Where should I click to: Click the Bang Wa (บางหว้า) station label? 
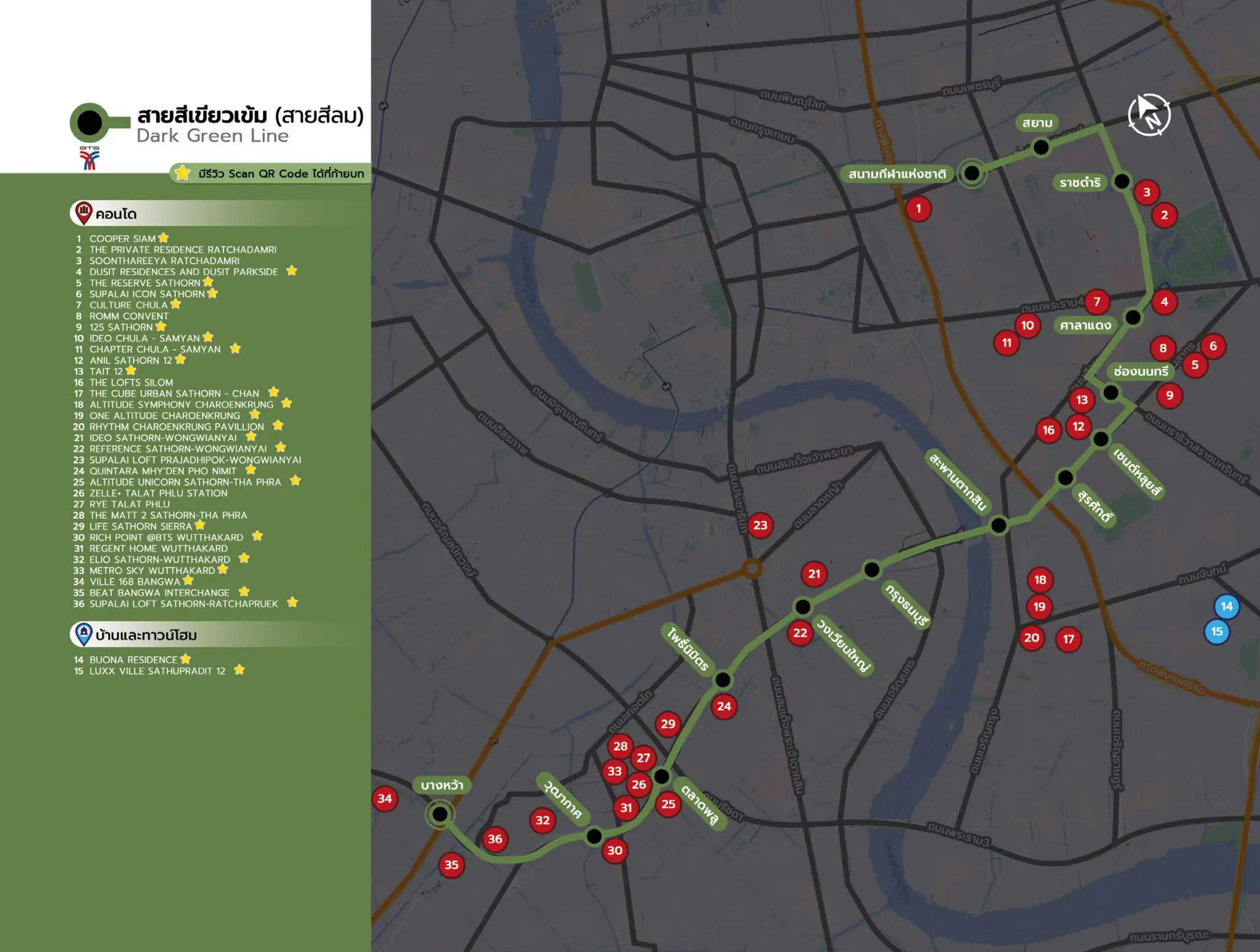pos(442,785)
